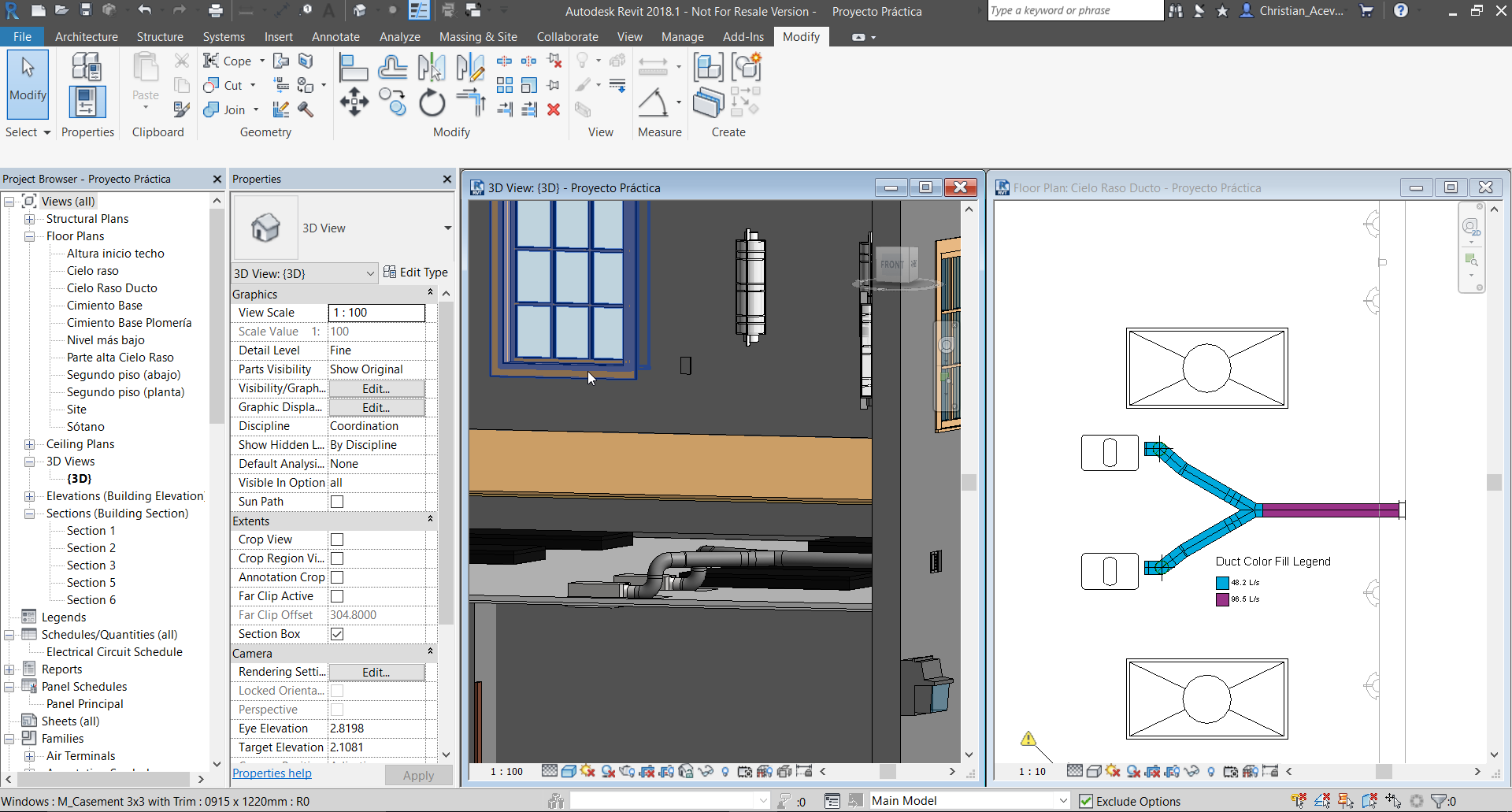This screenshot has height=812, width=1512.
Task: Toggle the Exclude Options checkbox
Action: tap(1085, 801)
